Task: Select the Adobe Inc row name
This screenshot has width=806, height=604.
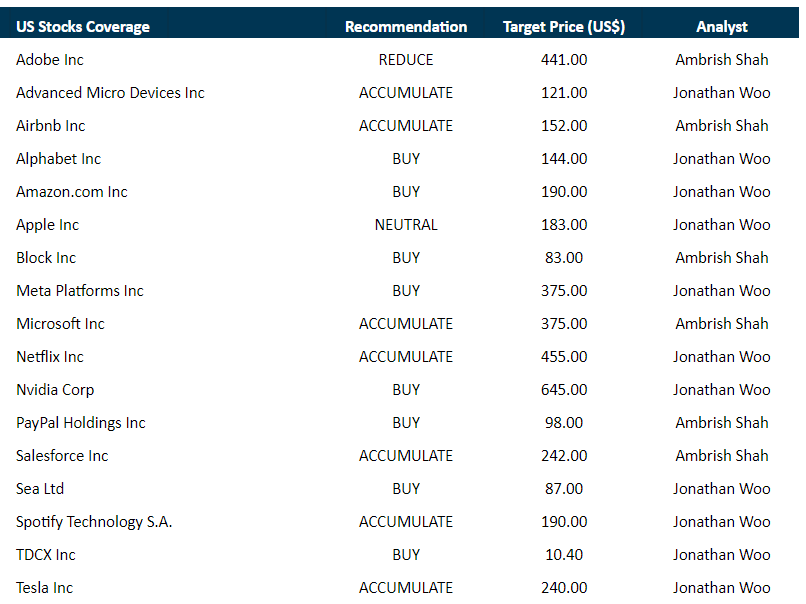Action: click(50, 60)
